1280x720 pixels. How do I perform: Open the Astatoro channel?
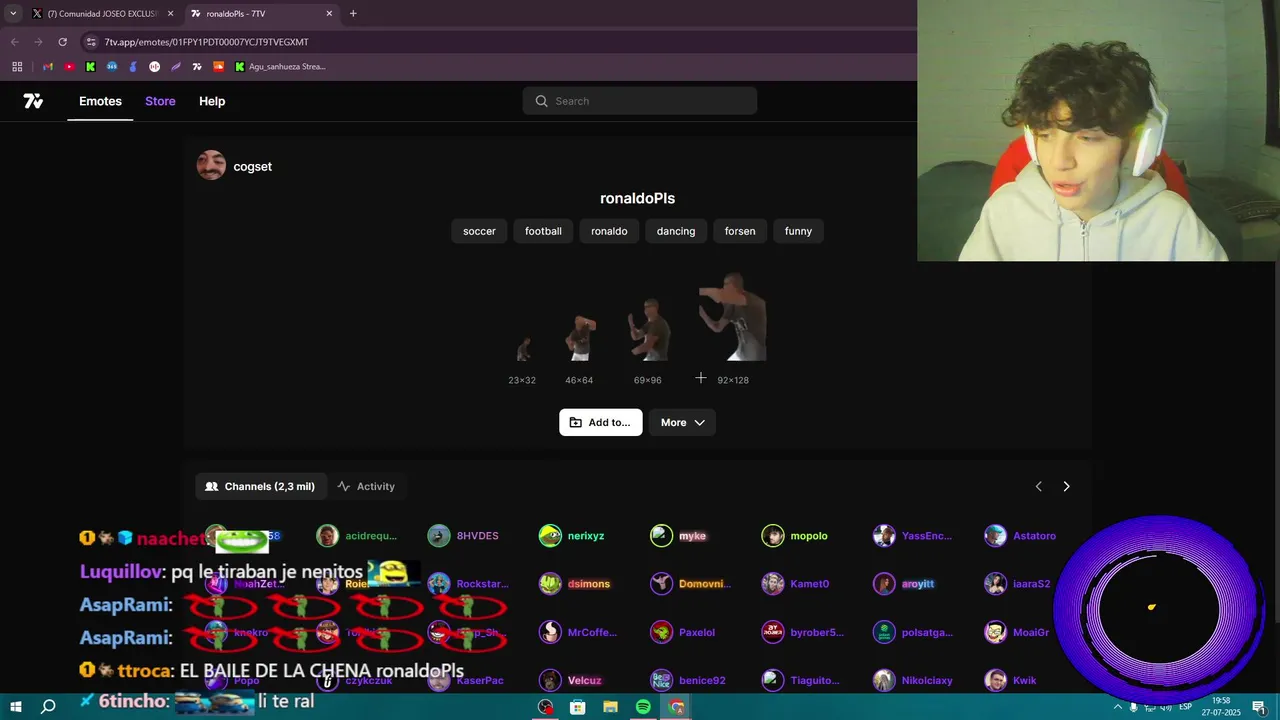click(x=1020, y=536)
